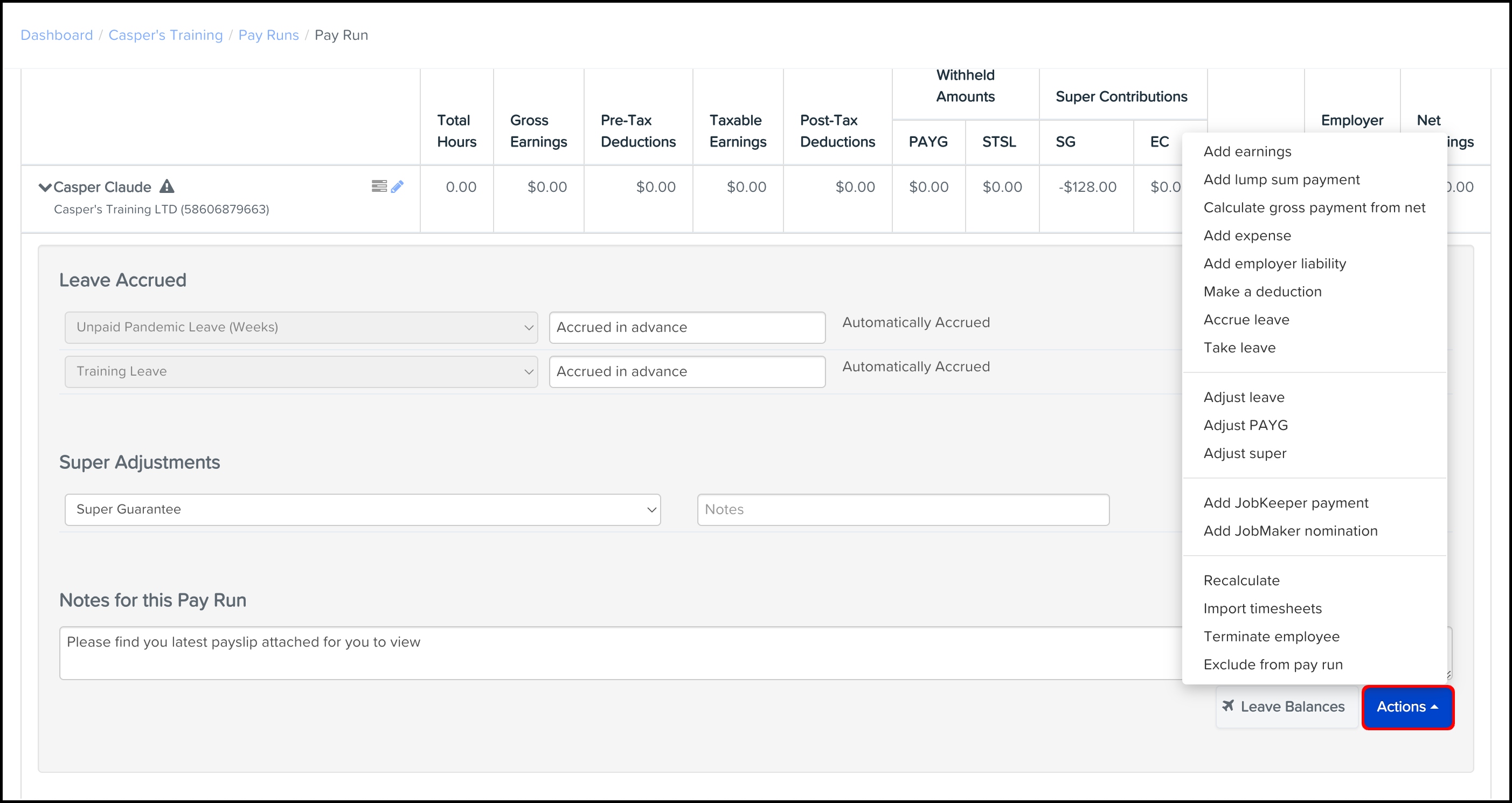Click the Actions button
Viewport: 1512px width, 803px height.
1407,707
